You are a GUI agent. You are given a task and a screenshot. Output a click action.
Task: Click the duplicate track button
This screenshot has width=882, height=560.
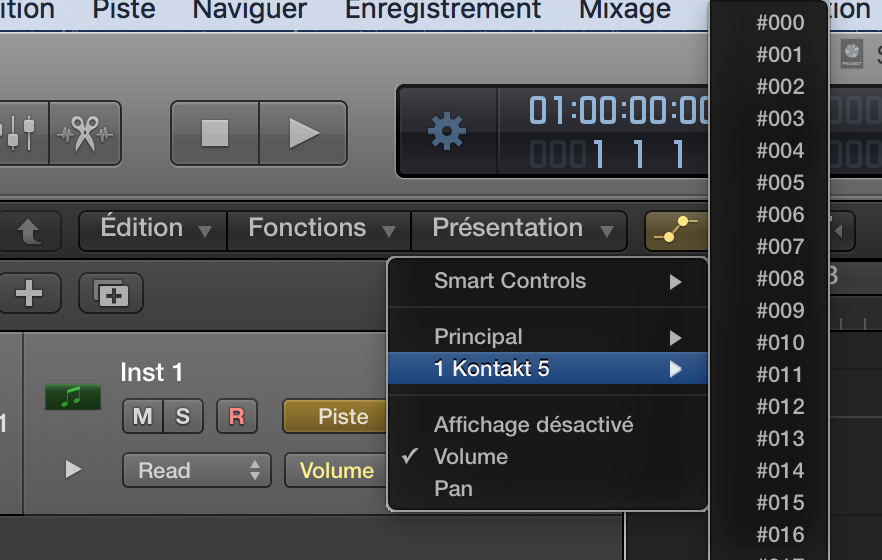click(111, 293)
